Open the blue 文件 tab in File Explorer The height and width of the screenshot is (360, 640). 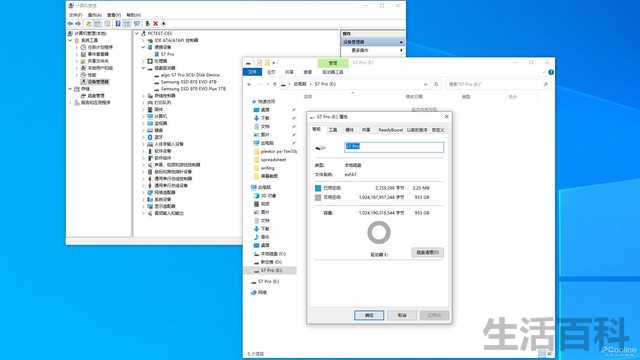click(x=252, y=72)
